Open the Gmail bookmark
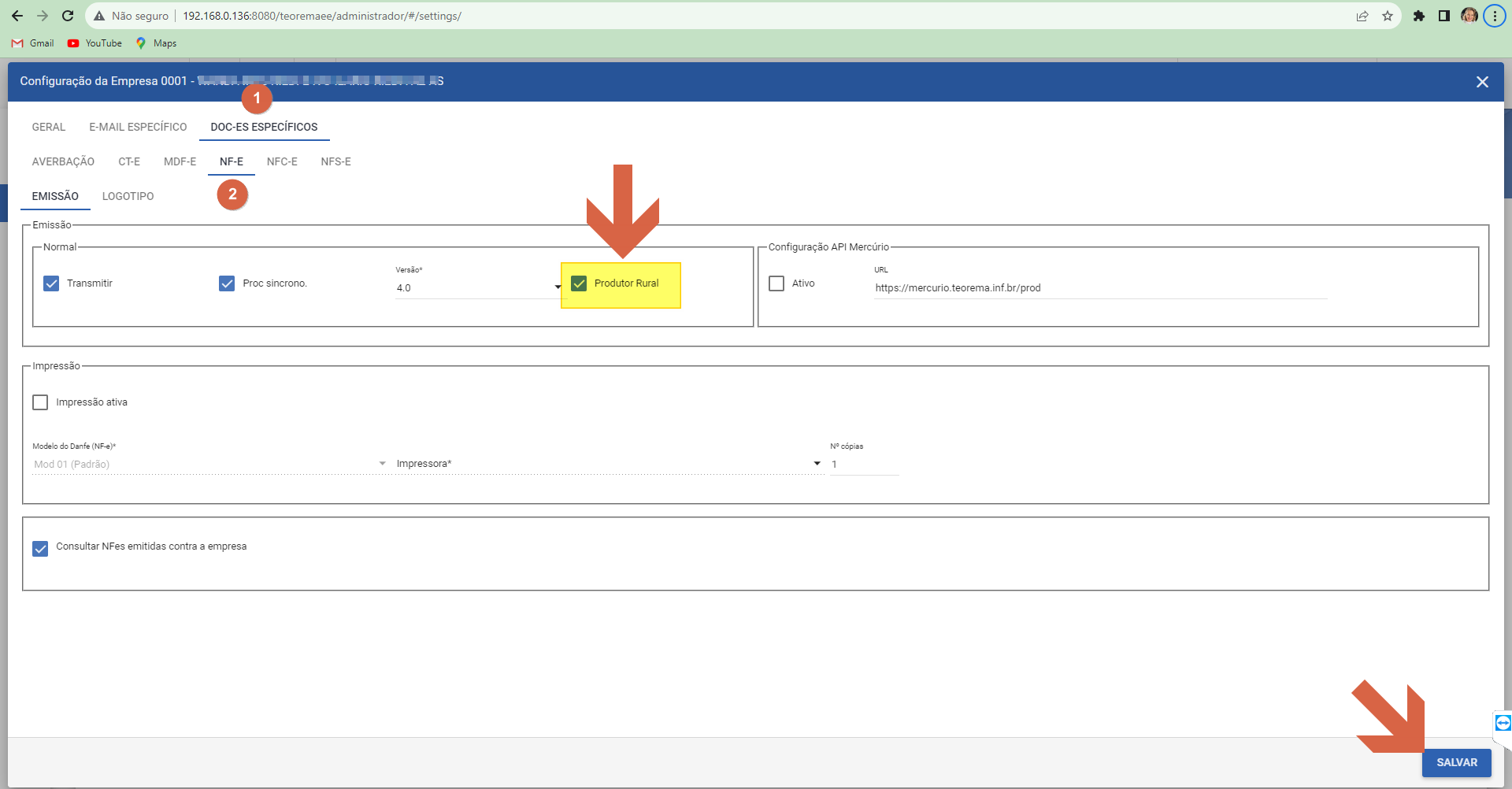Screen dimensions: 1512x789 click(x=33, y=43)
